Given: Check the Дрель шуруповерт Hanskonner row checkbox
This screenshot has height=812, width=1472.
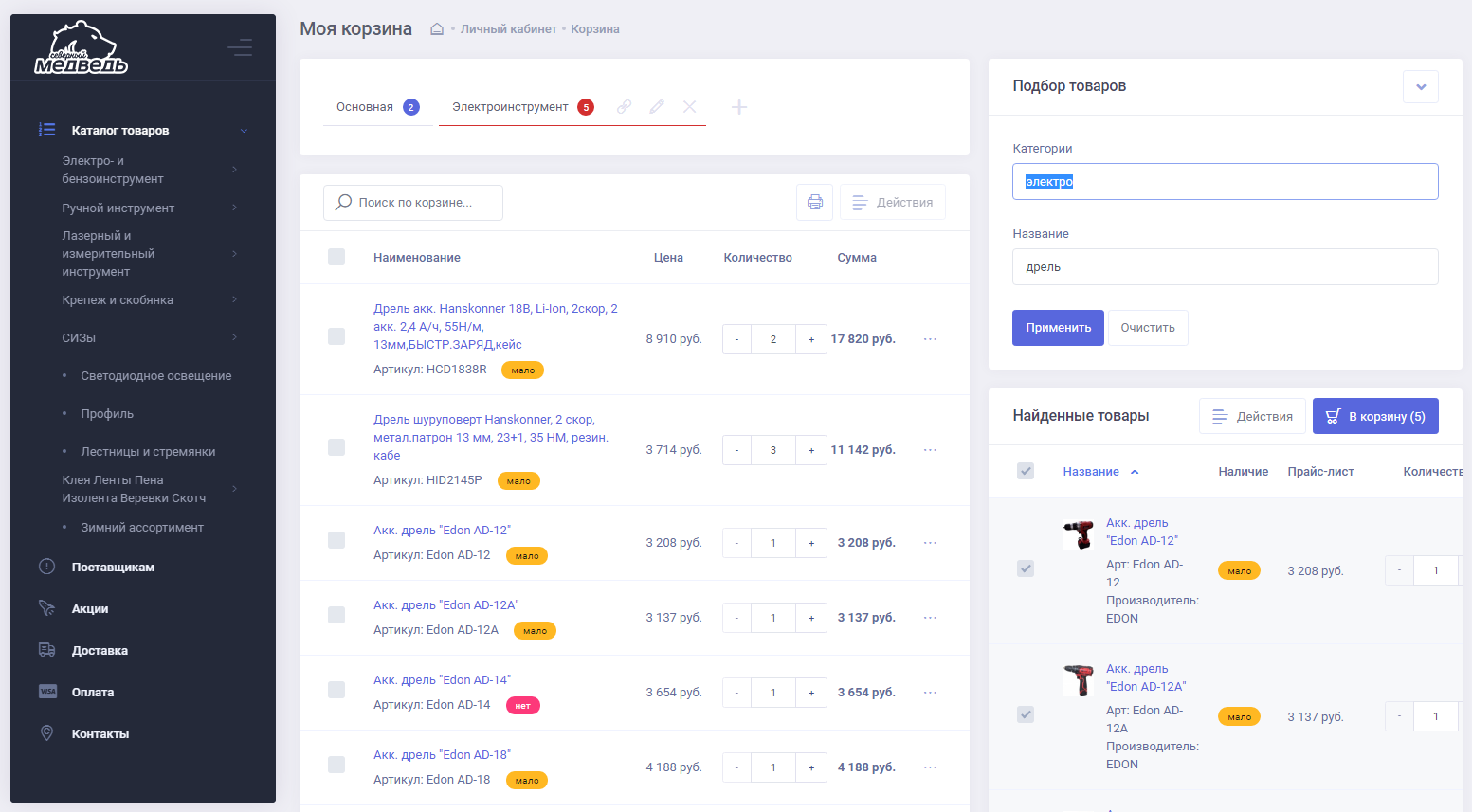Looking at the screenshot, I should [x=336, y=447].
